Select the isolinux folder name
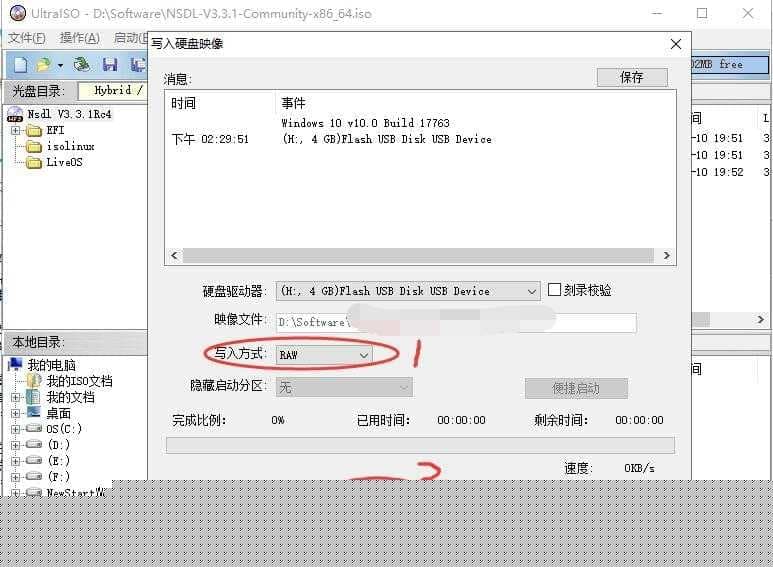 (70, 146)
